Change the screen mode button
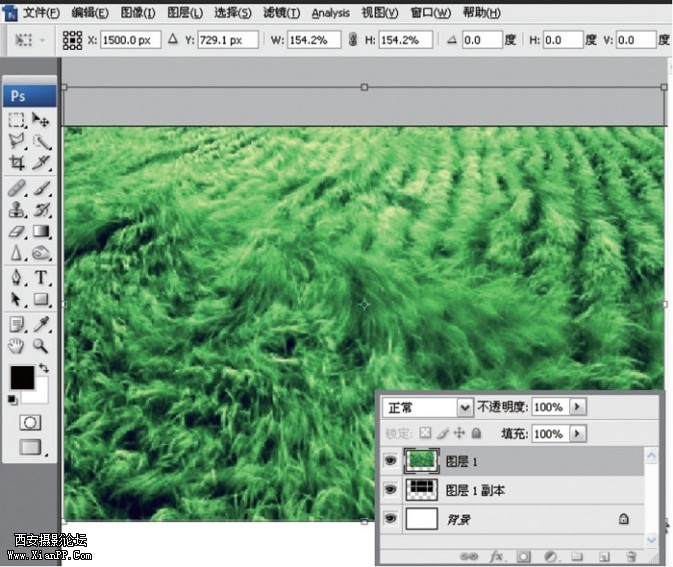Screen dimensions: 673x567 [x=30, y=447]
